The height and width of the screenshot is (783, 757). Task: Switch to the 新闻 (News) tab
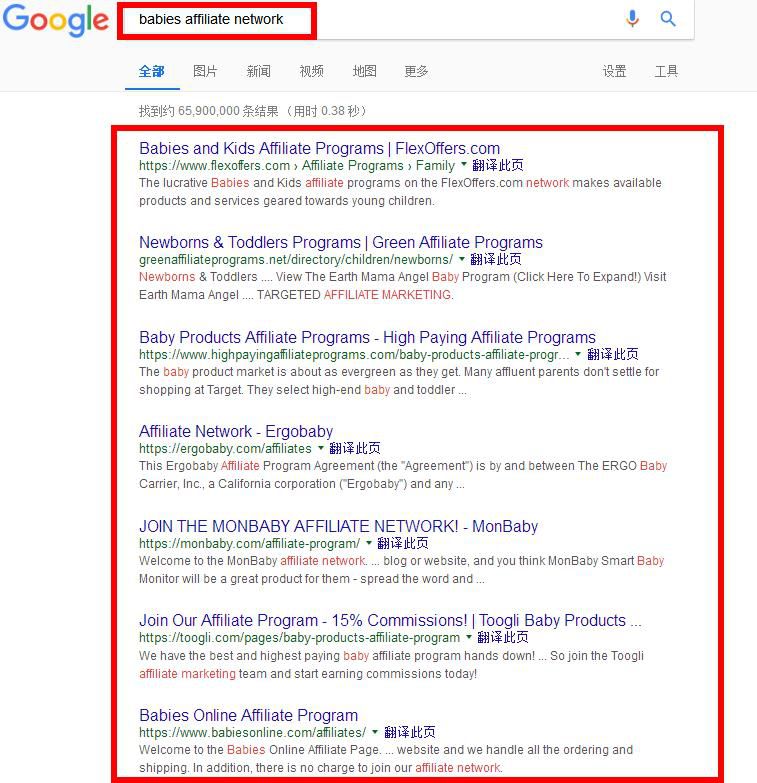tap(258, 71)
